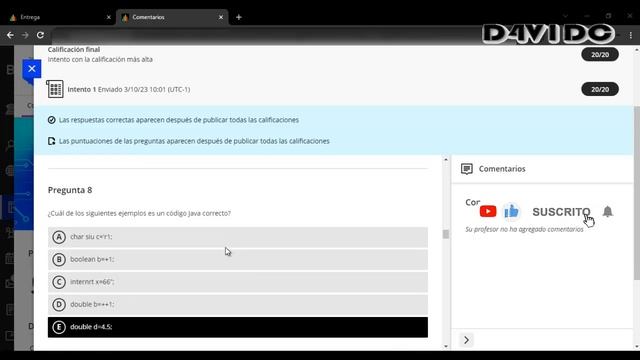Select answer E double d=4.5

point(238,327)
